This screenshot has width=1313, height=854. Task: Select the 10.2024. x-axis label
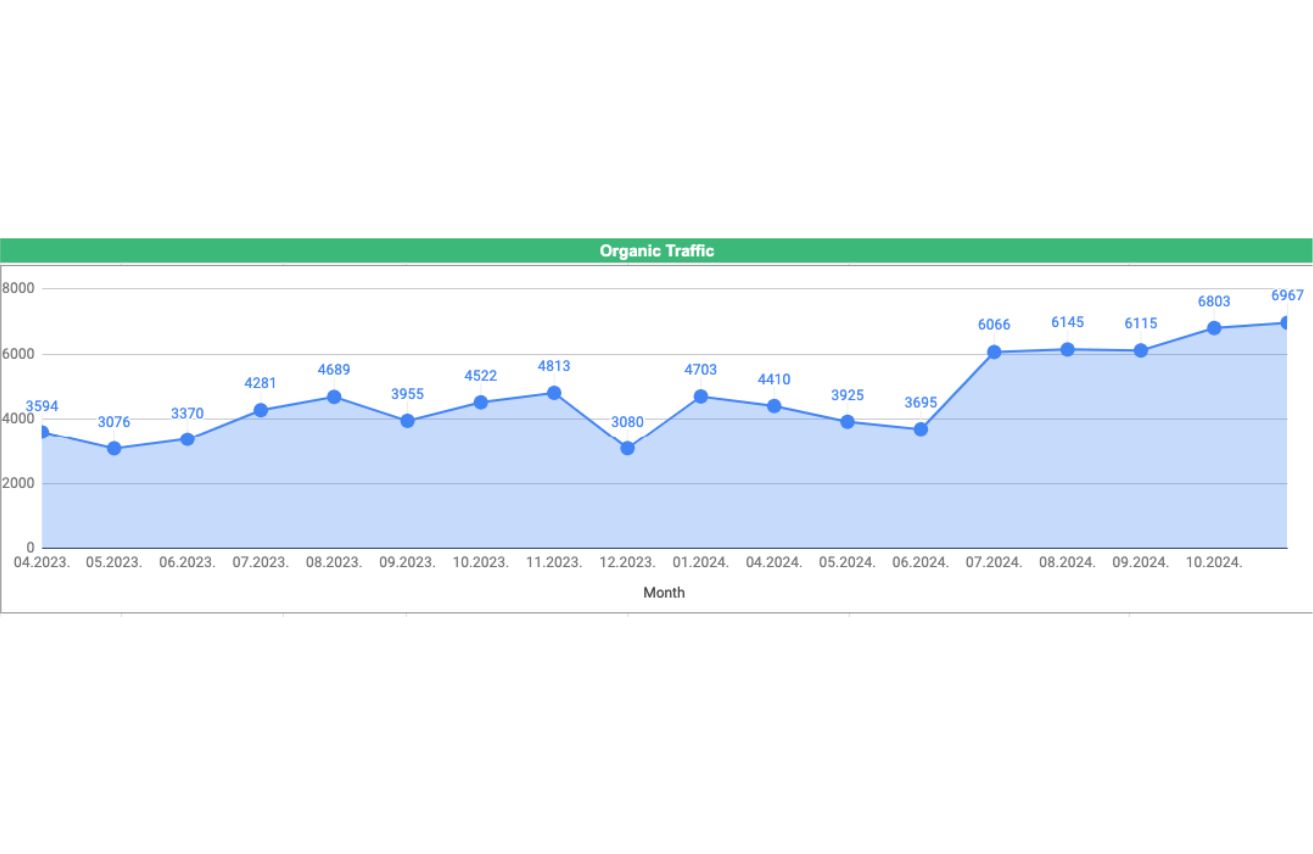[x=1214, y=562]
